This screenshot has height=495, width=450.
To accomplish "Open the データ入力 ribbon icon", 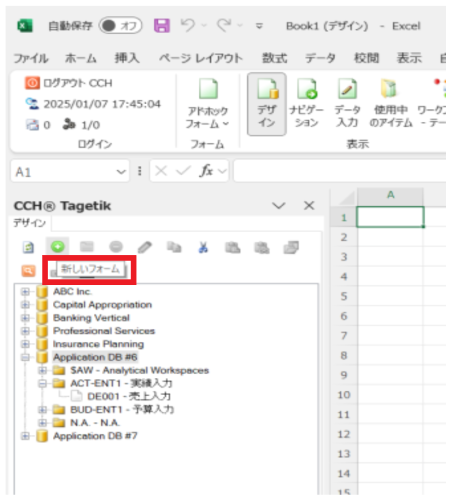I will [x=347, y=103].
